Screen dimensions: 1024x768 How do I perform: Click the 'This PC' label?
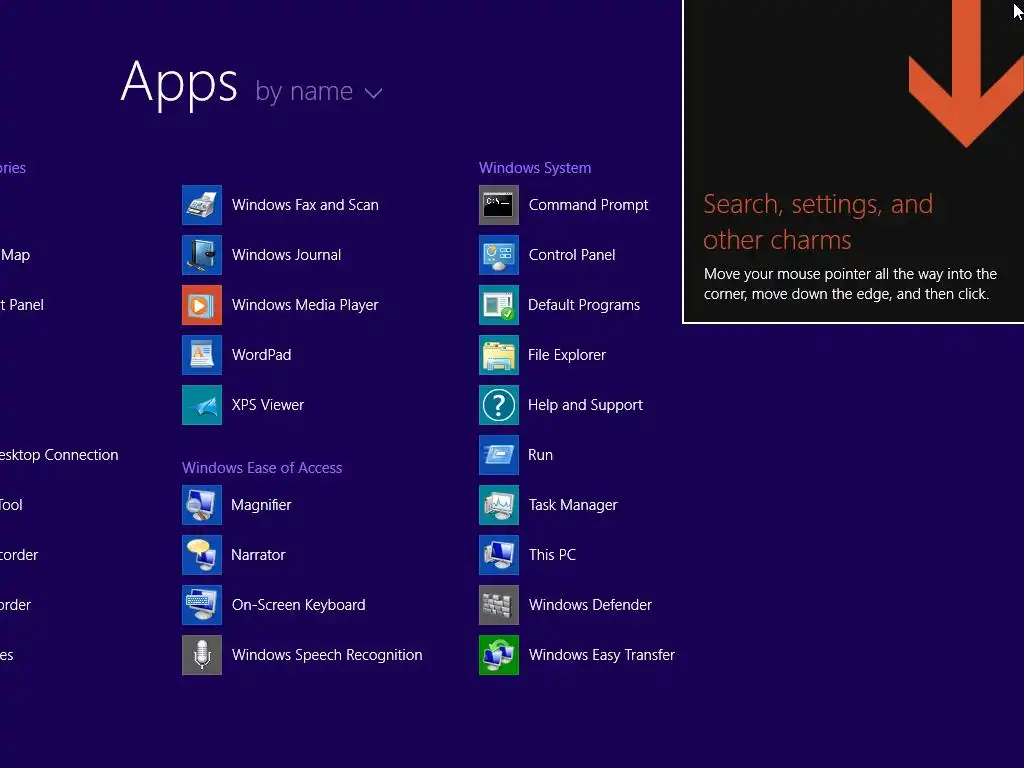pos(552,555)
